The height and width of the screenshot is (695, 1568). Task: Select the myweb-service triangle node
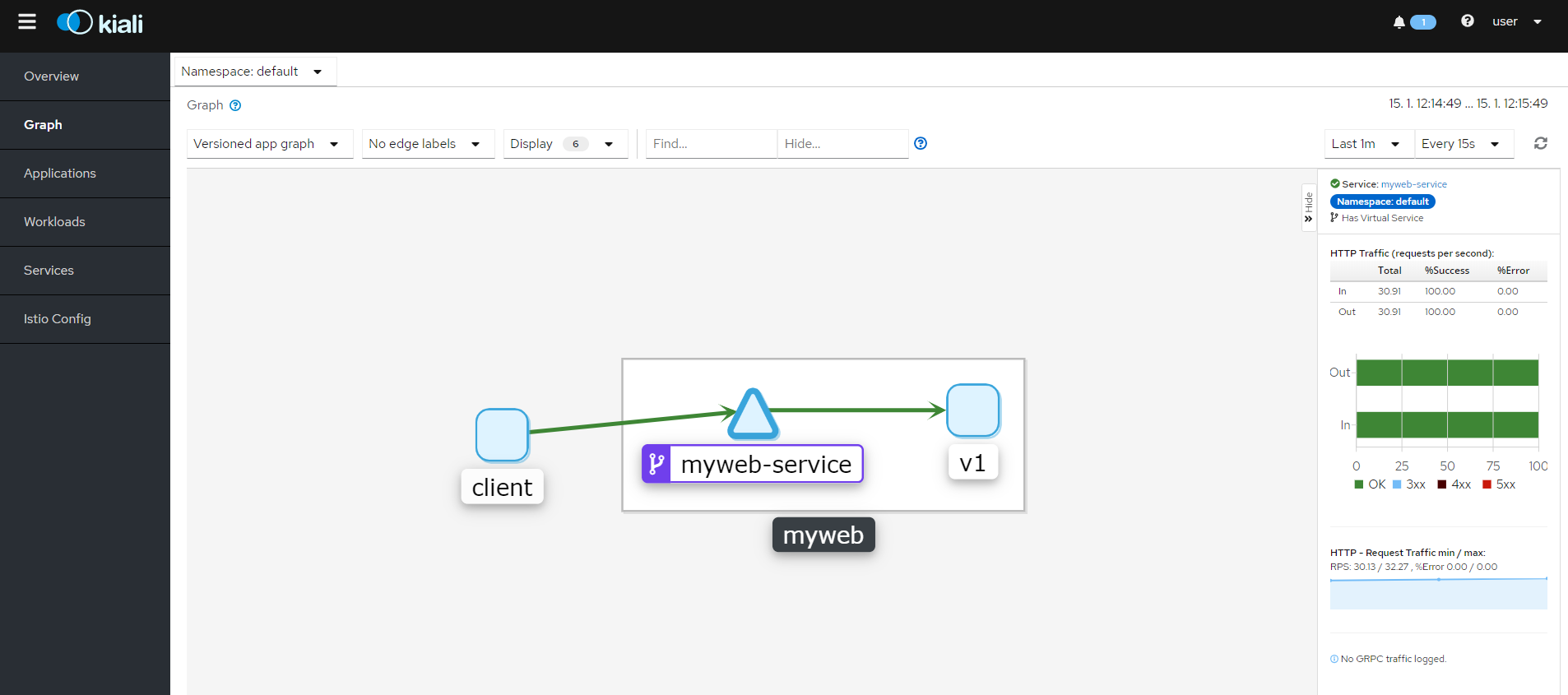tap(753, 414)
